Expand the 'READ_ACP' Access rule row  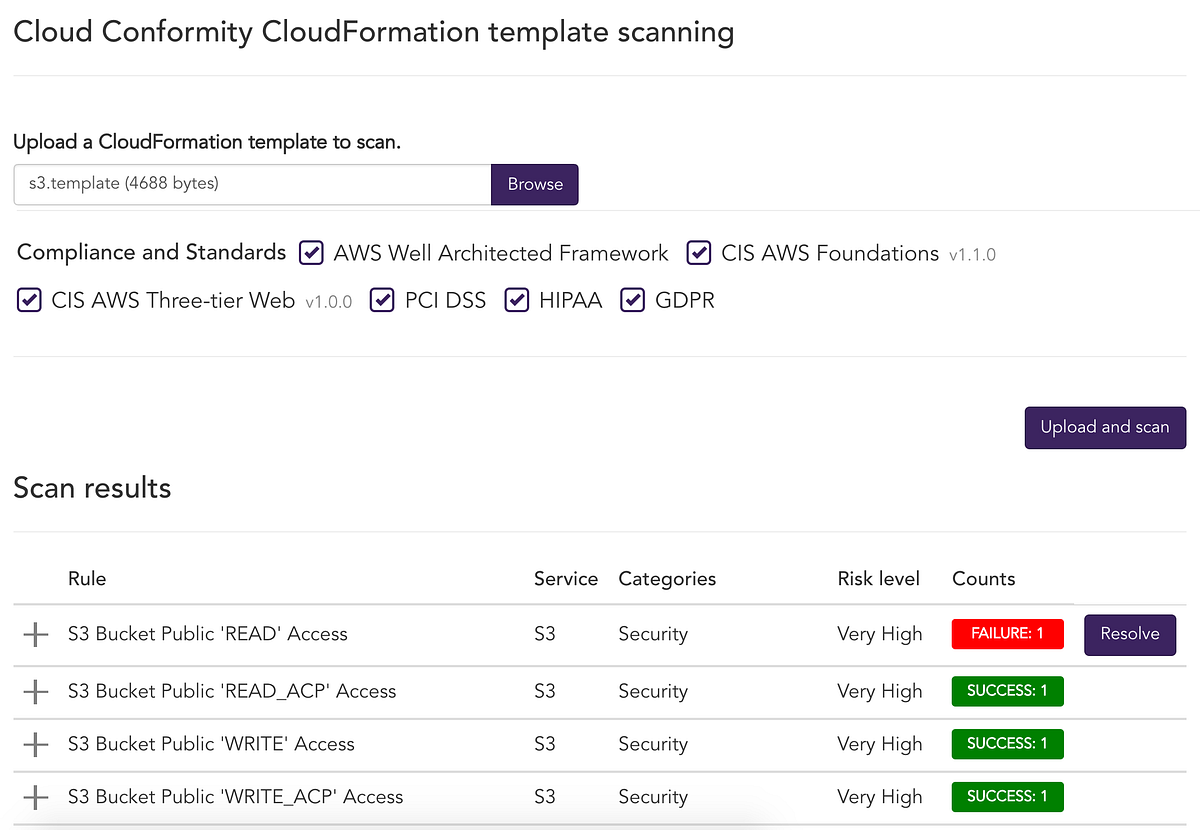(x=36, y=691)
